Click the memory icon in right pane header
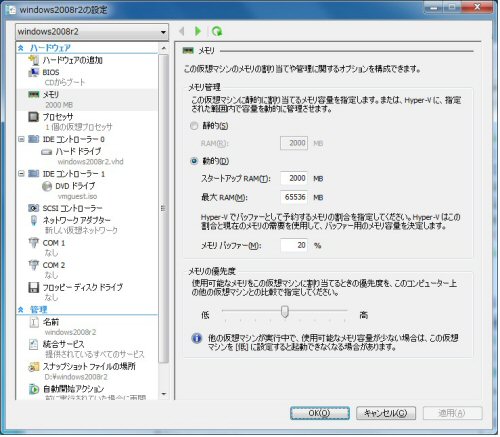500x437 pixels. click(188, 51)
